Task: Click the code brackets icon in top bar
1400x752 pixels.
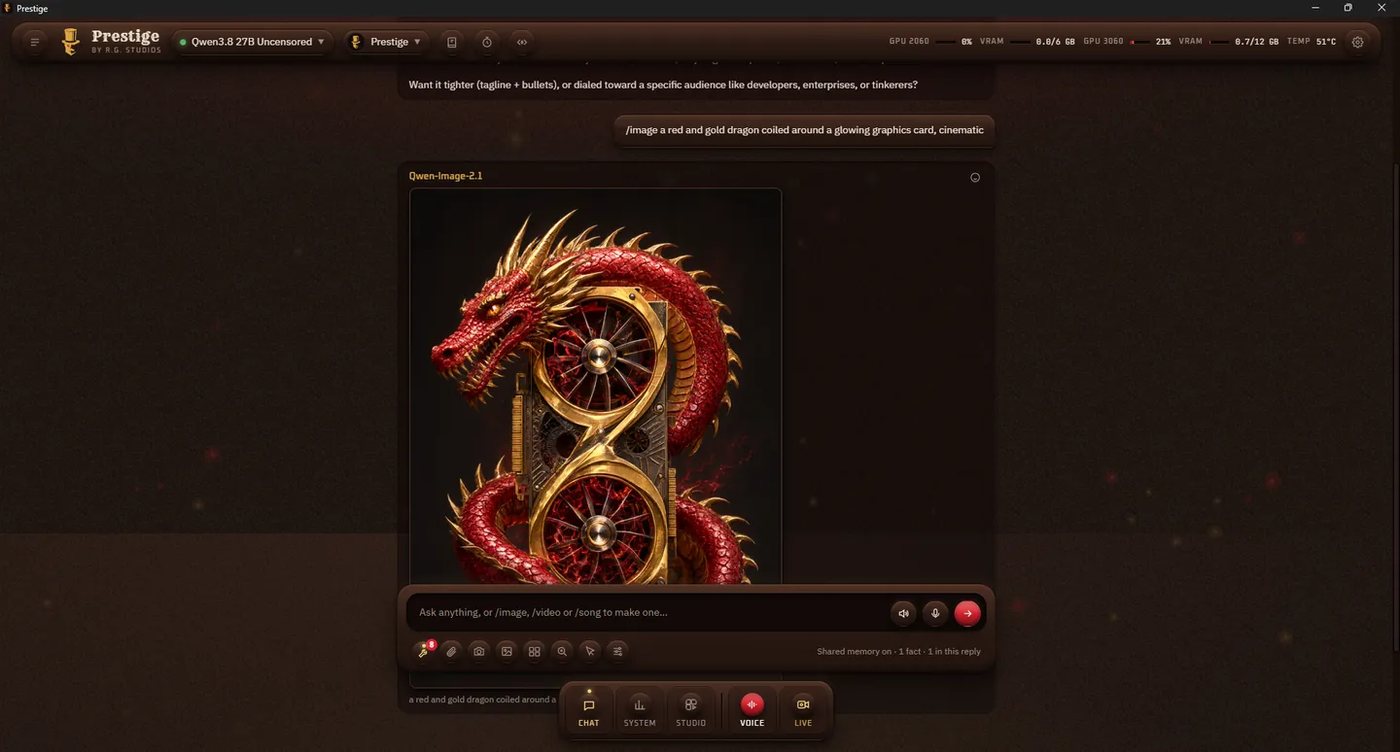Action: pos(521,42)
